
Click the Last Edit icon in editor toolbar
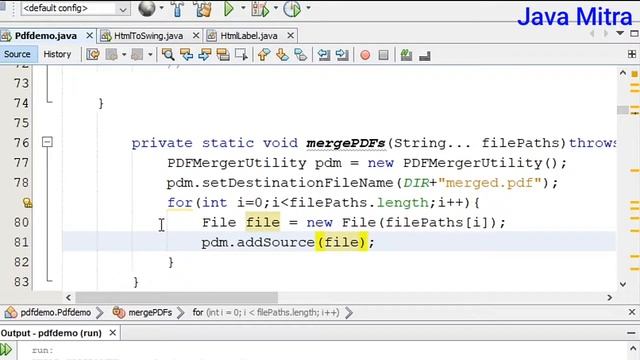click(93, 55)
